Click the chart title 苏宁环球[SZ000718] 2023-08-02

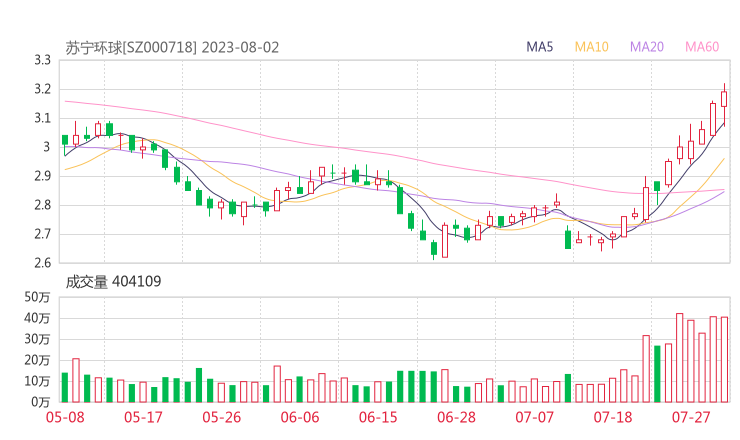point(172,48)
